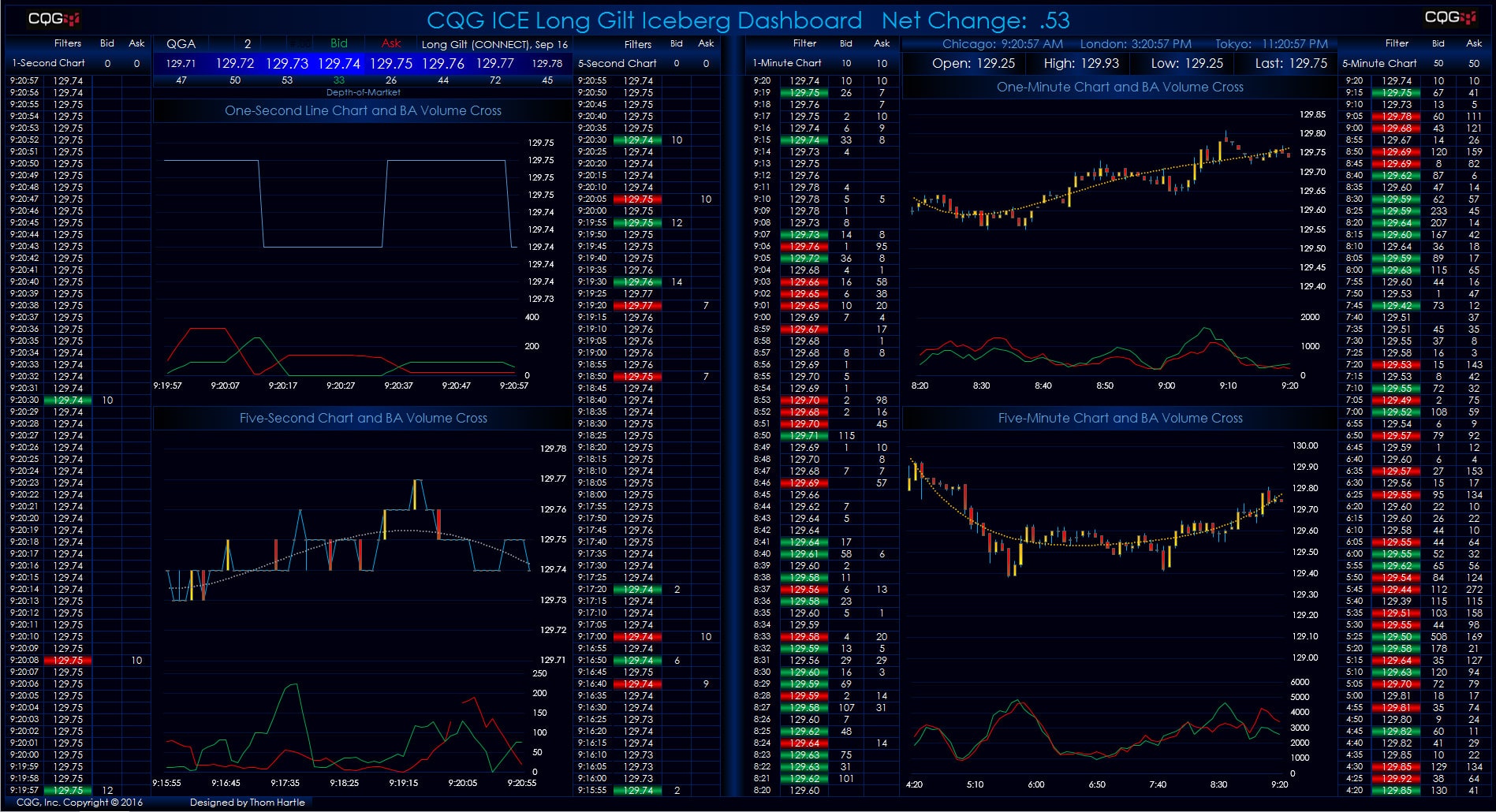This screenshot has height=812, width=1496.
Task: Select the 129.78 price in the depth-of-market row
Action: [547, 63]
